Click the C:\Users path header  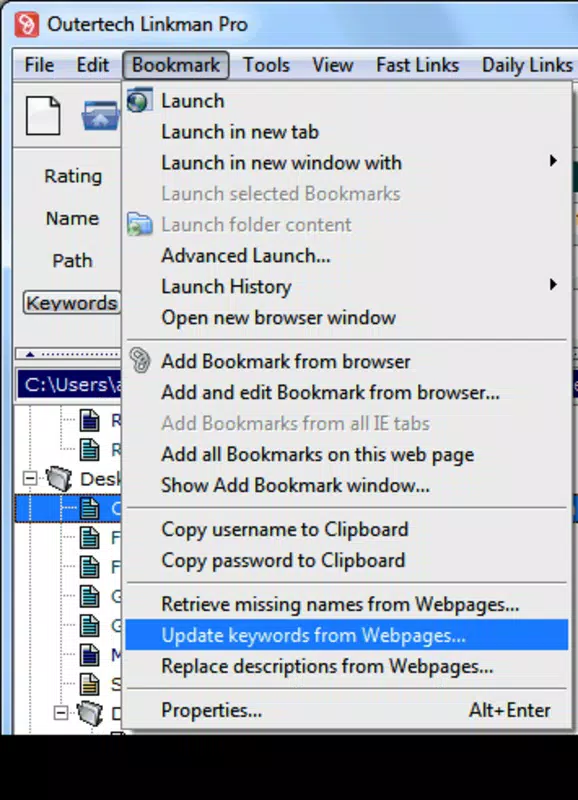69,384
